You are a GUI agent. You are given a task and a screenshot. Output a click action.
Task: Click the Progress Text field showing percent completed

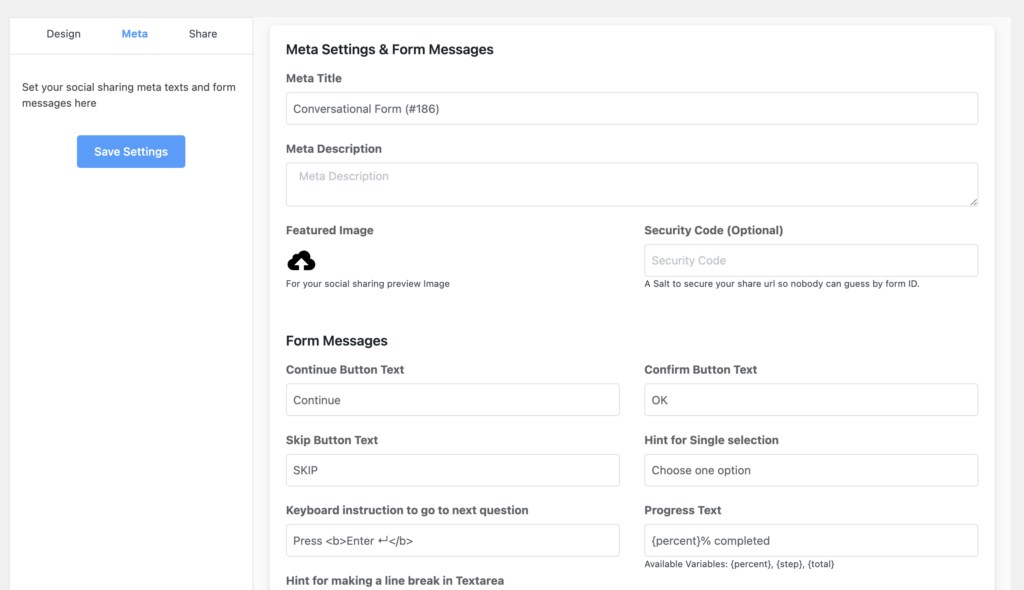[808, 540]
